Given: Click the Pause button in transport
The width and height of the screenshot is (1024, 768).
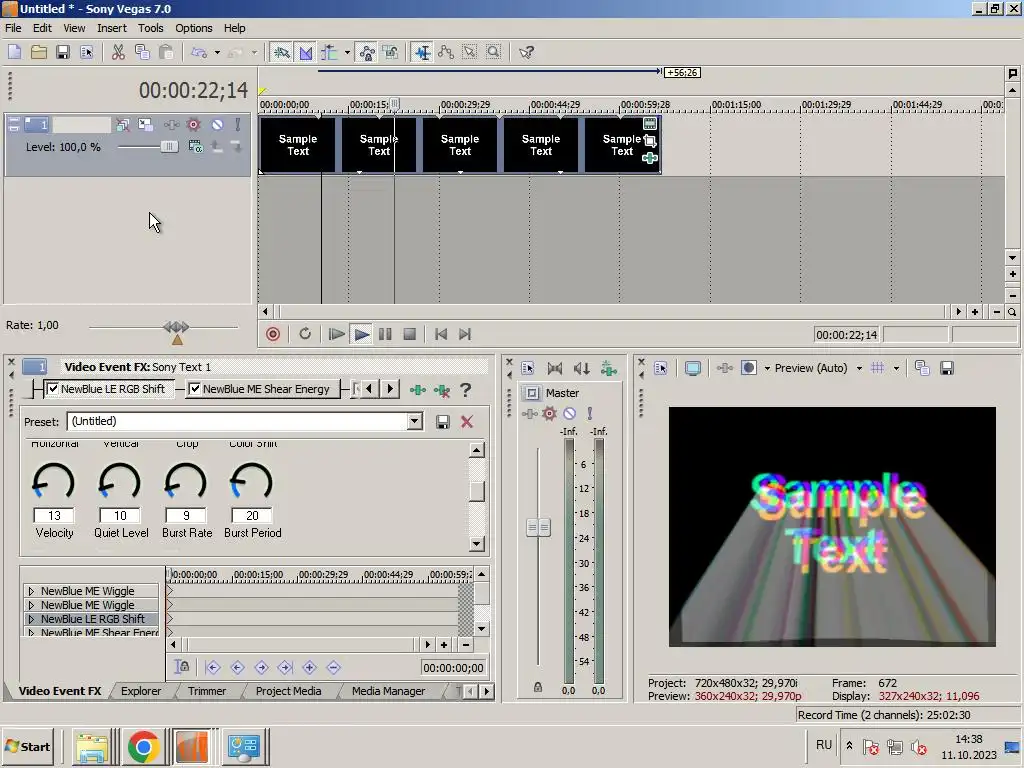Looking at the screenshot, I should coord(385,334).
